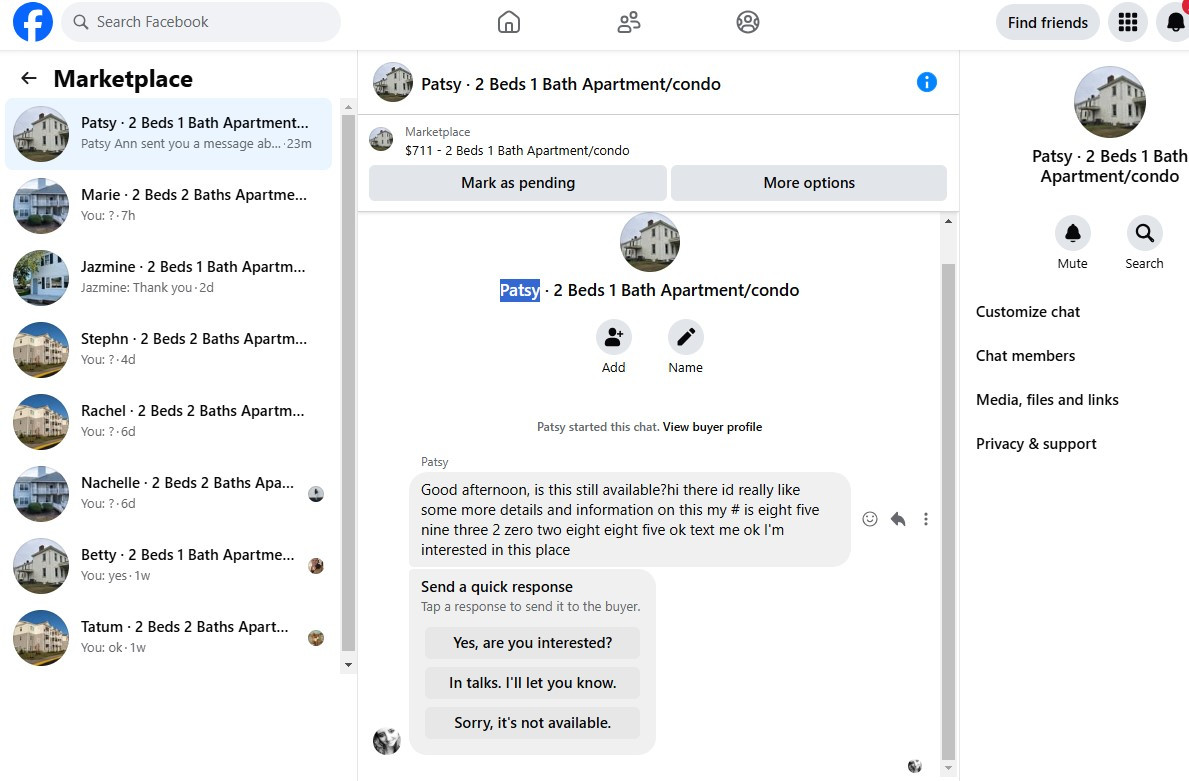Expand Privacy & support section
The width and height of the screenshot is (1189, 781).
coord(1036,444)
